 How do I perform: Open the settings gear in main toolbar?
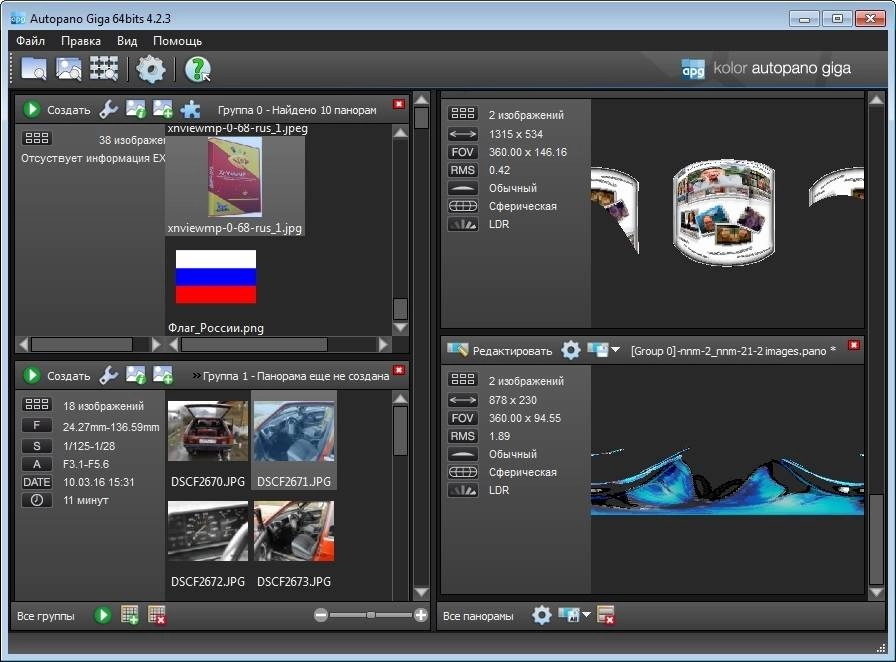[x=151, y=70]
